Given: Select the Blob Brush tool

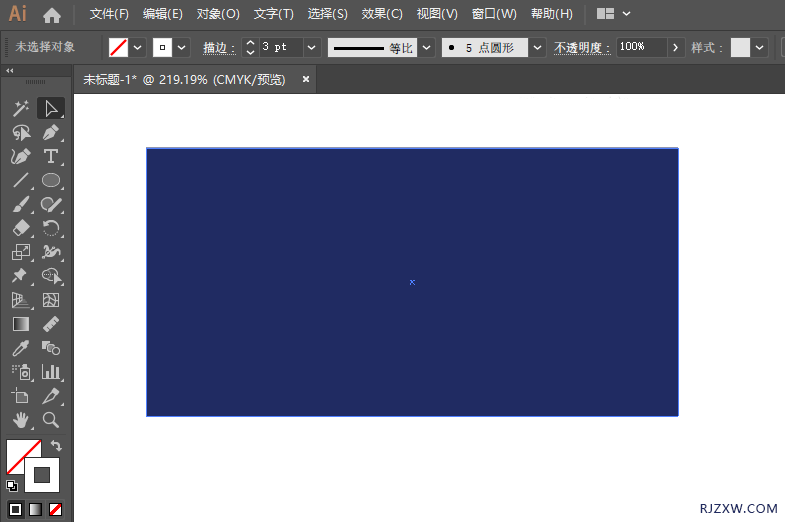Looking at the screenshot, I should pos(51,204).
